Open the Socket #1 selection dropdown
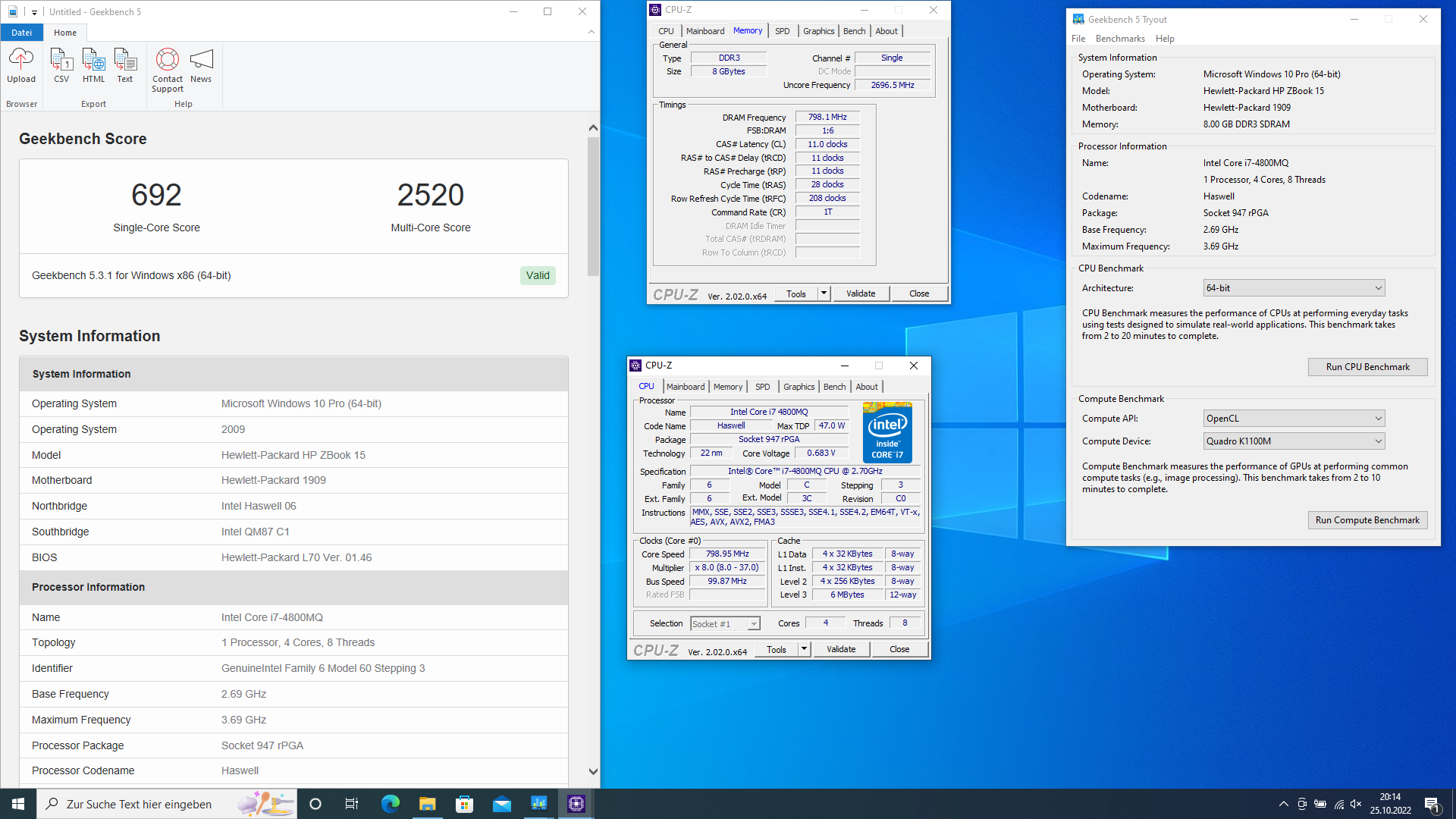1456x819 pixels. 725,623
